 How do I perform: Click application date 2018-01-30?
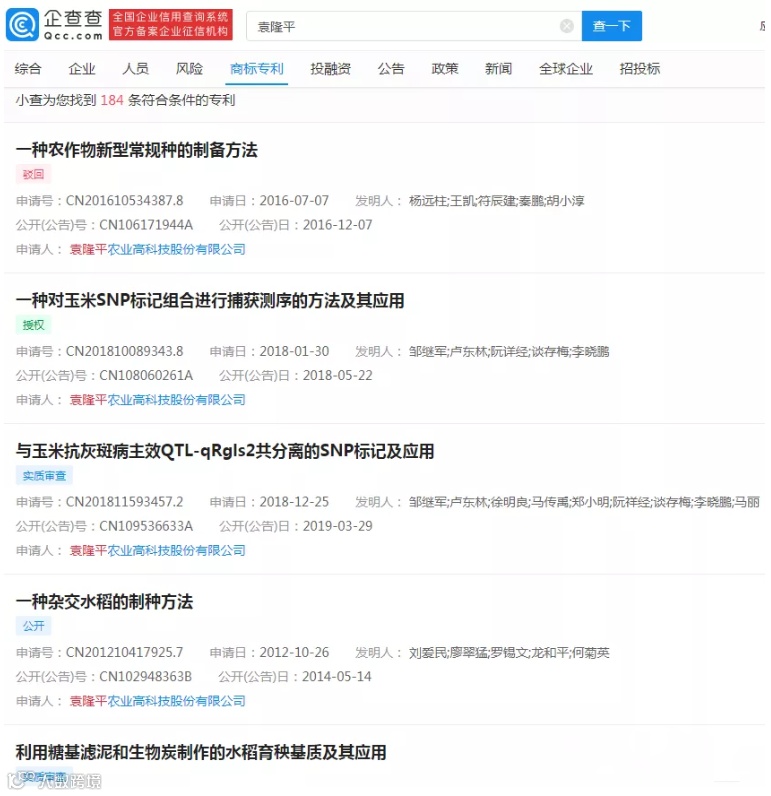click(294, 351)
